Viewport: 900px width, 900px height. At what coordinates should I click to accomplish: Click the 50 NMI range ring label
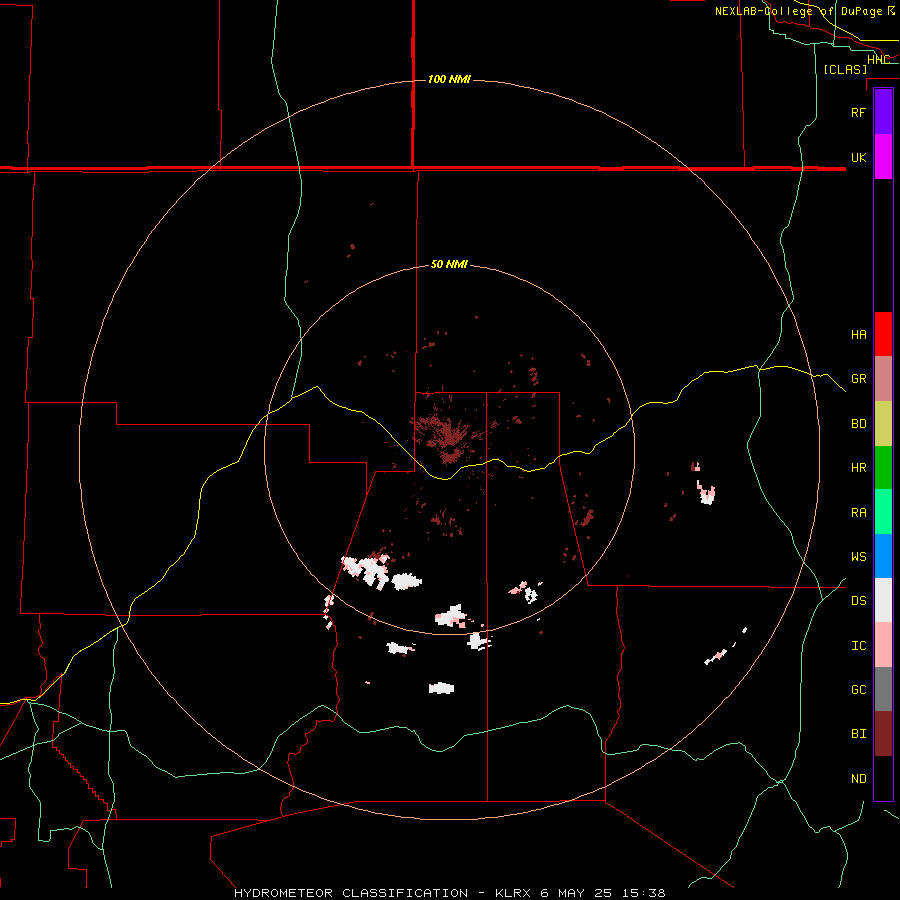[x=449, y=264]
